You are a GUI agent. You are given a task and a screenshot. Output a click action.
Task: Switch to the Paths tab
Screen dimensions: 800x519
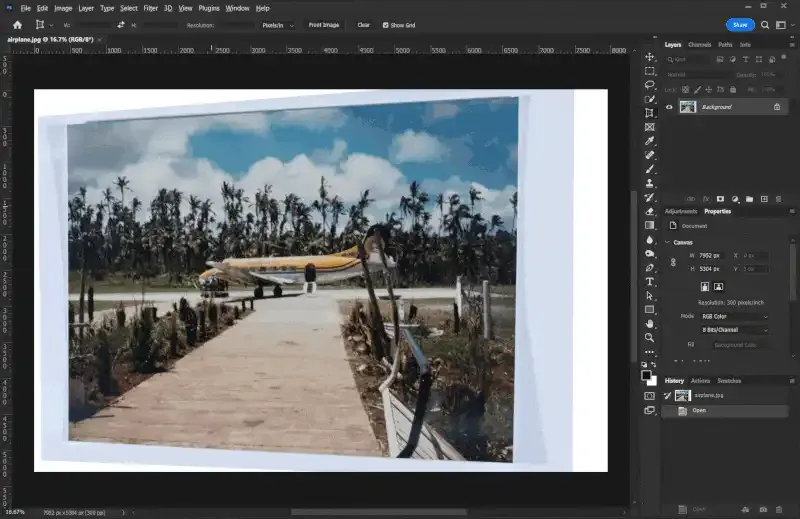[x=725, y=45]
